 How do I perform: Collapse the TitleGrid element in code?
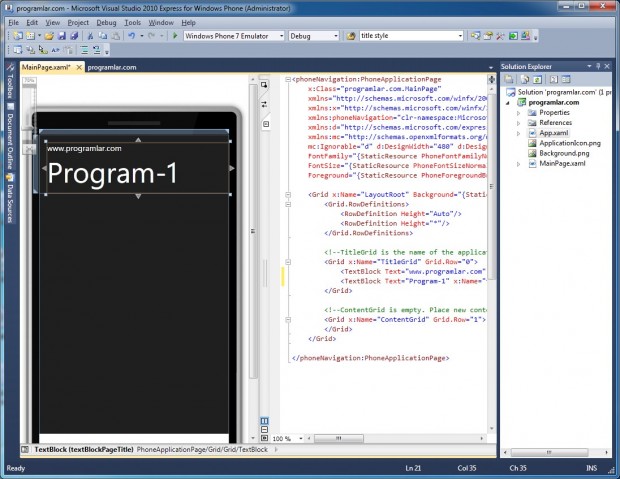point(288,262)
